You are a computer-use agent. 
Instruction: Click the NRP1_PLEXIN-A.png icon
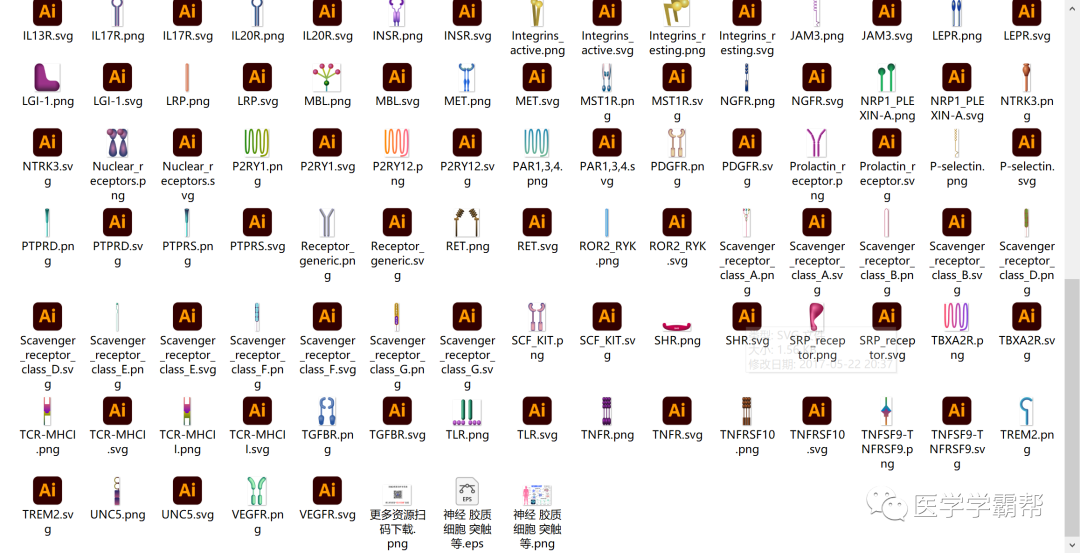click(x=886, y=77)
